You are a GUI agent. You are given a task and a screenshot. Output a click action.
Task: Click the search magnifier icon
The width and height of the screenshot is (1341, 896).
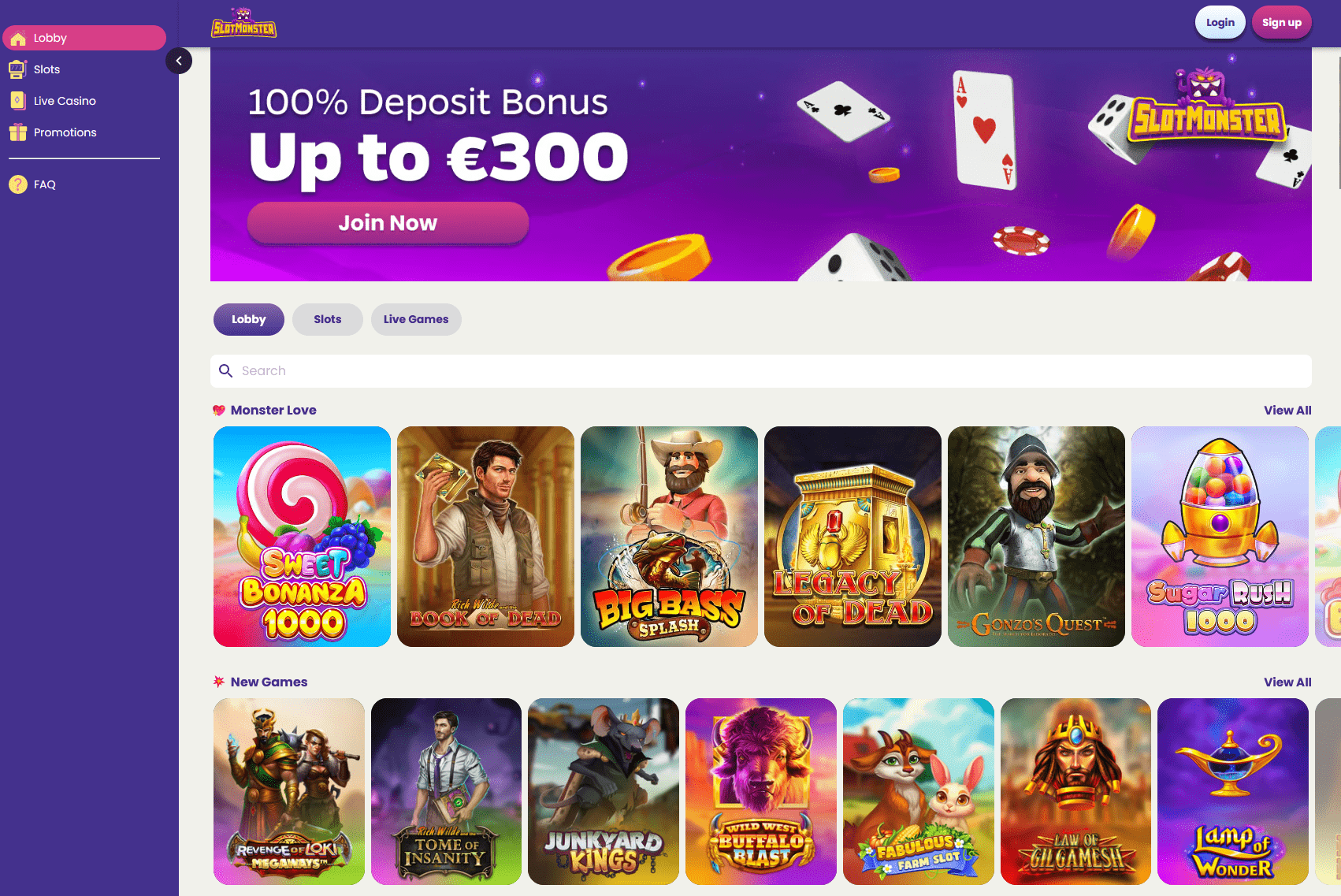coord(225,371)
